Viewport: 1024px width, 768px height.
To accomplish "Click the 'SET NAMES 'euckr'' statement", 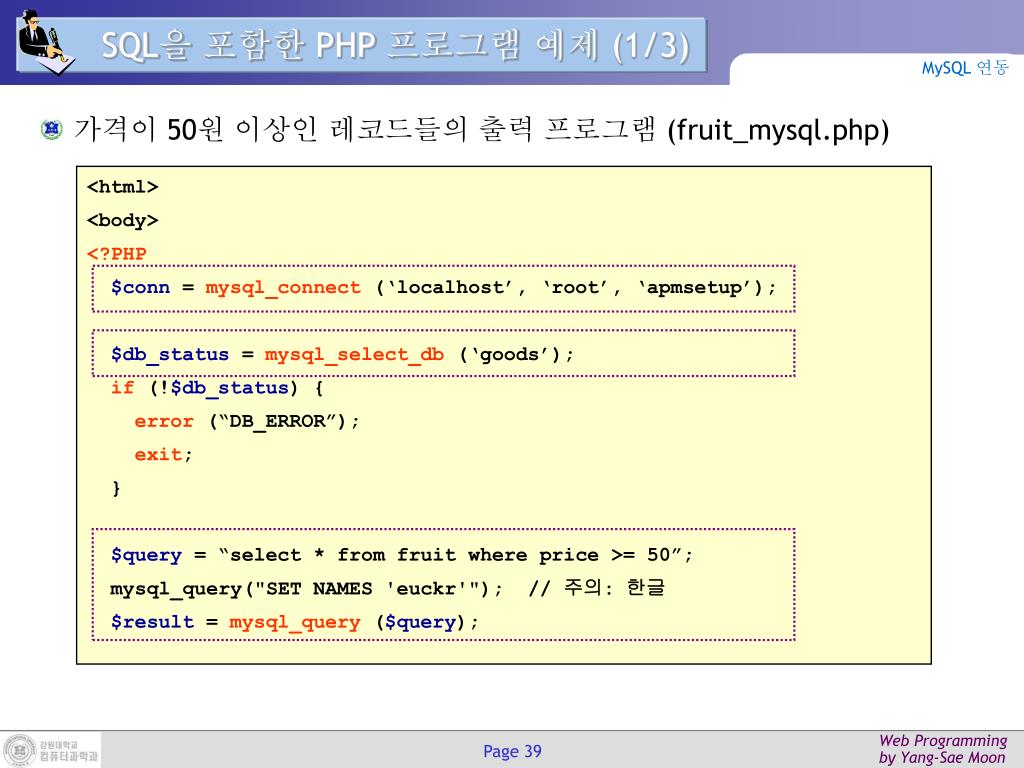I will pos(368,588).
